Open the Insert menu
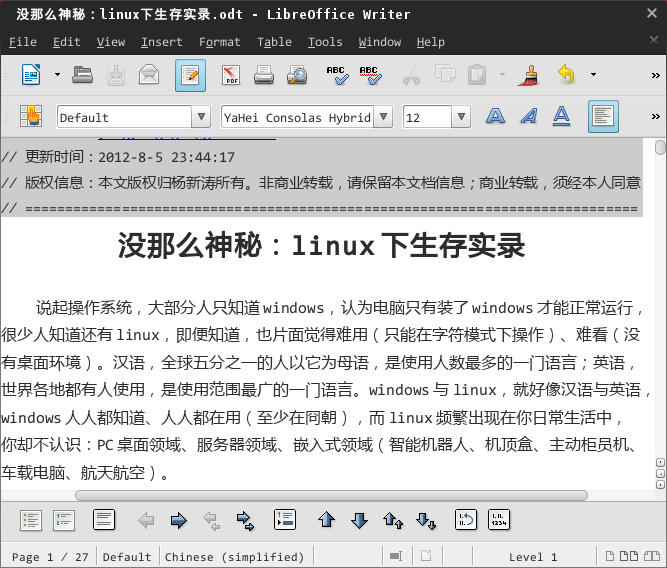Image resolution: width=667 pixels, height=568 pixels. 162,42
